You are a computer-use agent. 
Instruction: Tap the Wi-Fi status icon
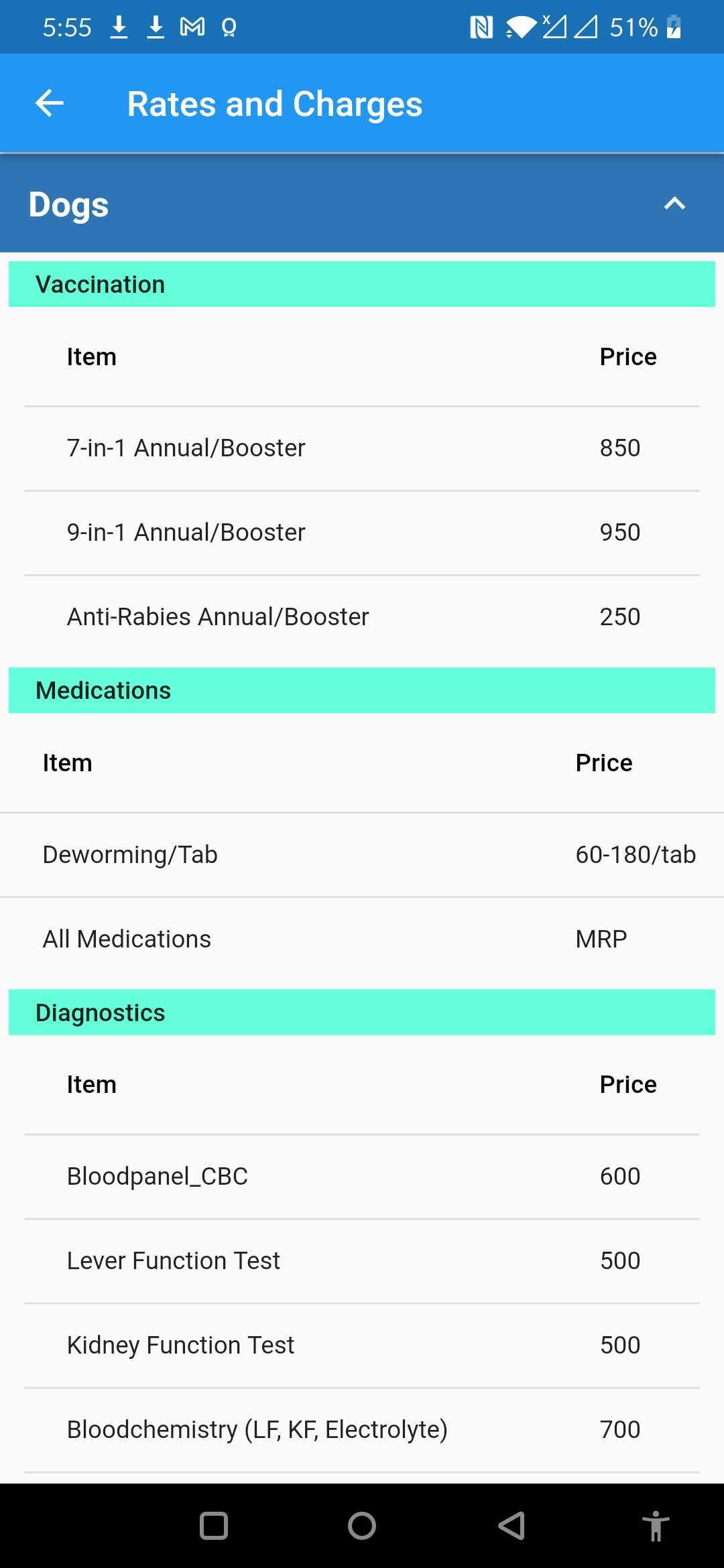pos(521,27)
